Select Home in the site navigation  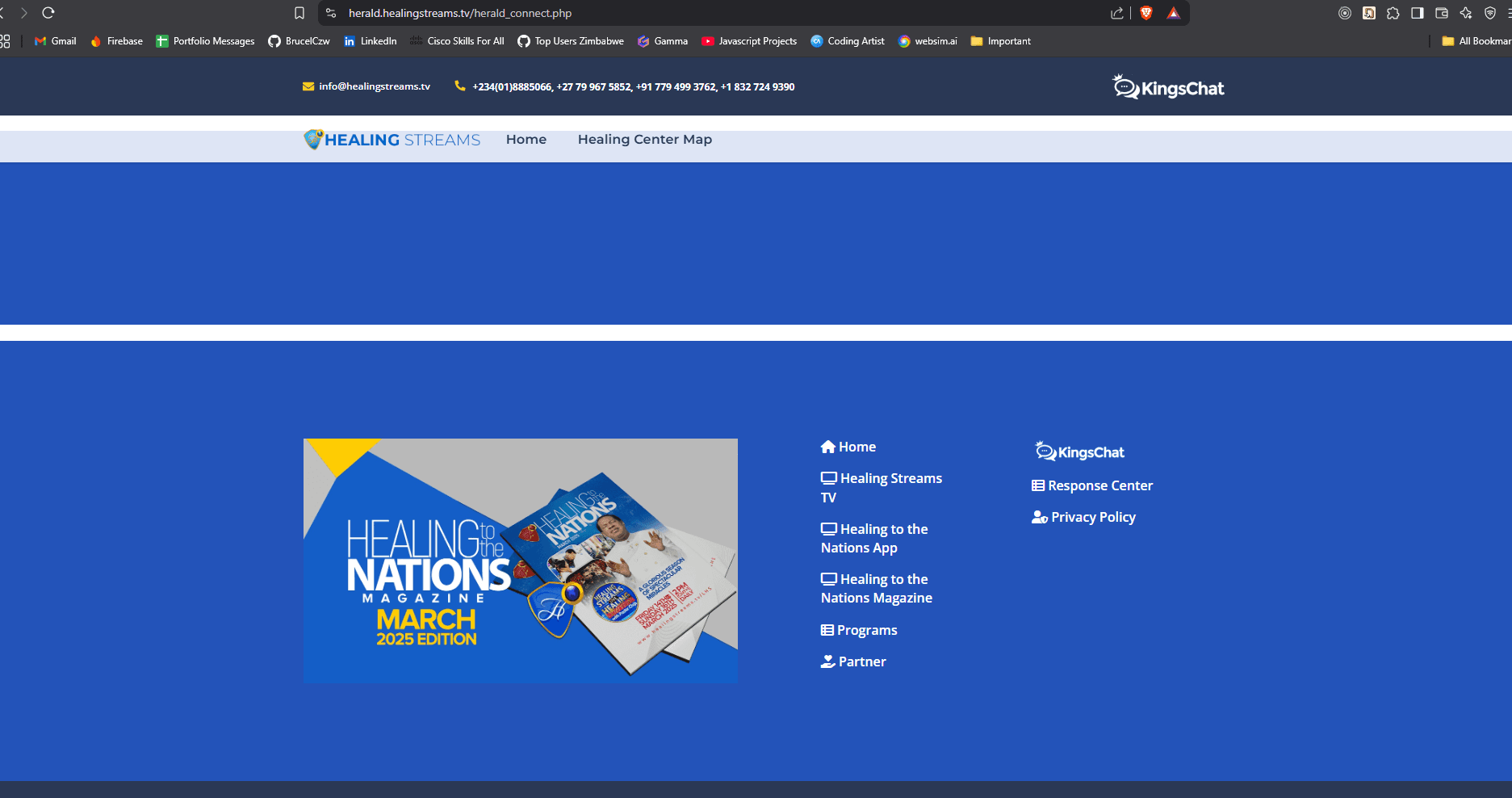click(526, 140)
